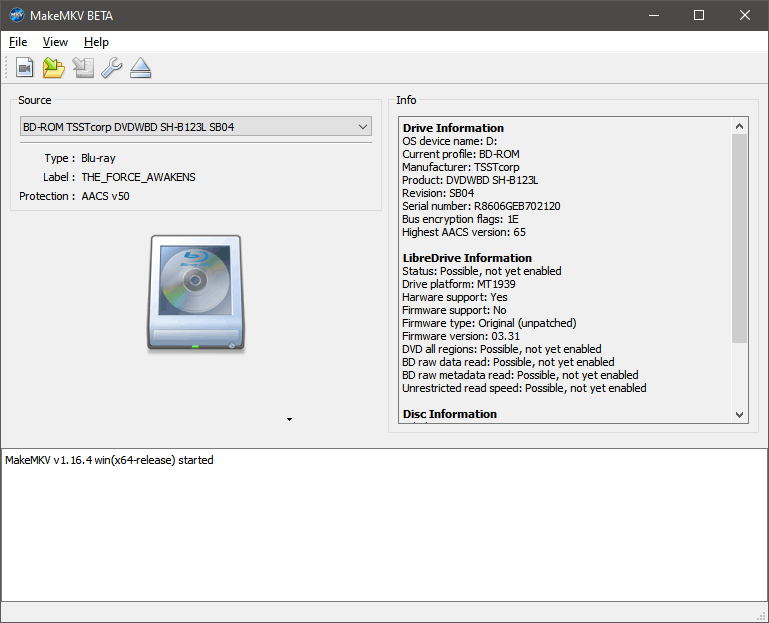Click the large Blu-ray drive open-disc button
The height and width of the screenshot is (623, 769).
pyautogui.click(x=196, y=293)
